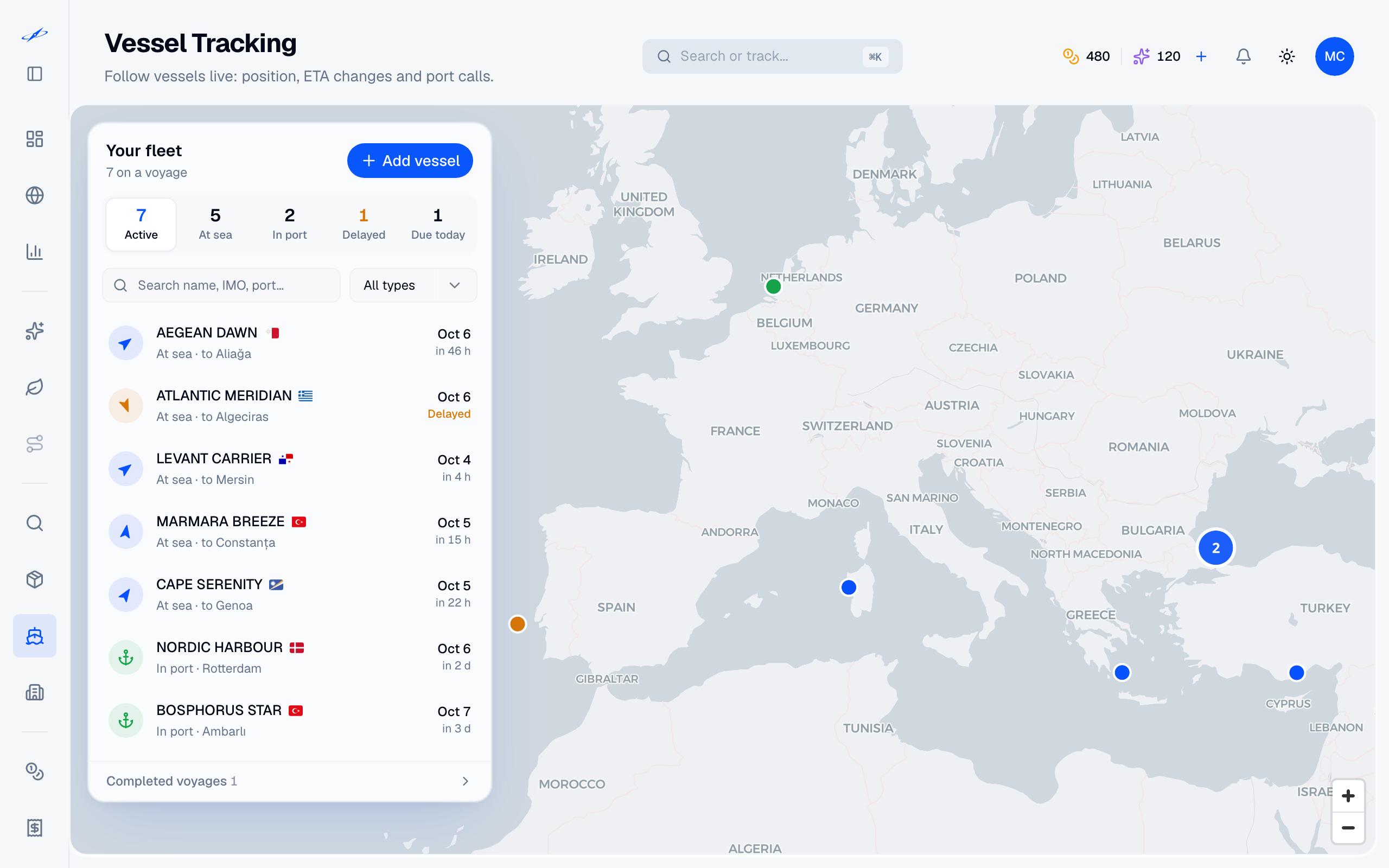Open the sparkles AI icon in sidebar
1389x868 pixels.
click(x=34, y=331)
